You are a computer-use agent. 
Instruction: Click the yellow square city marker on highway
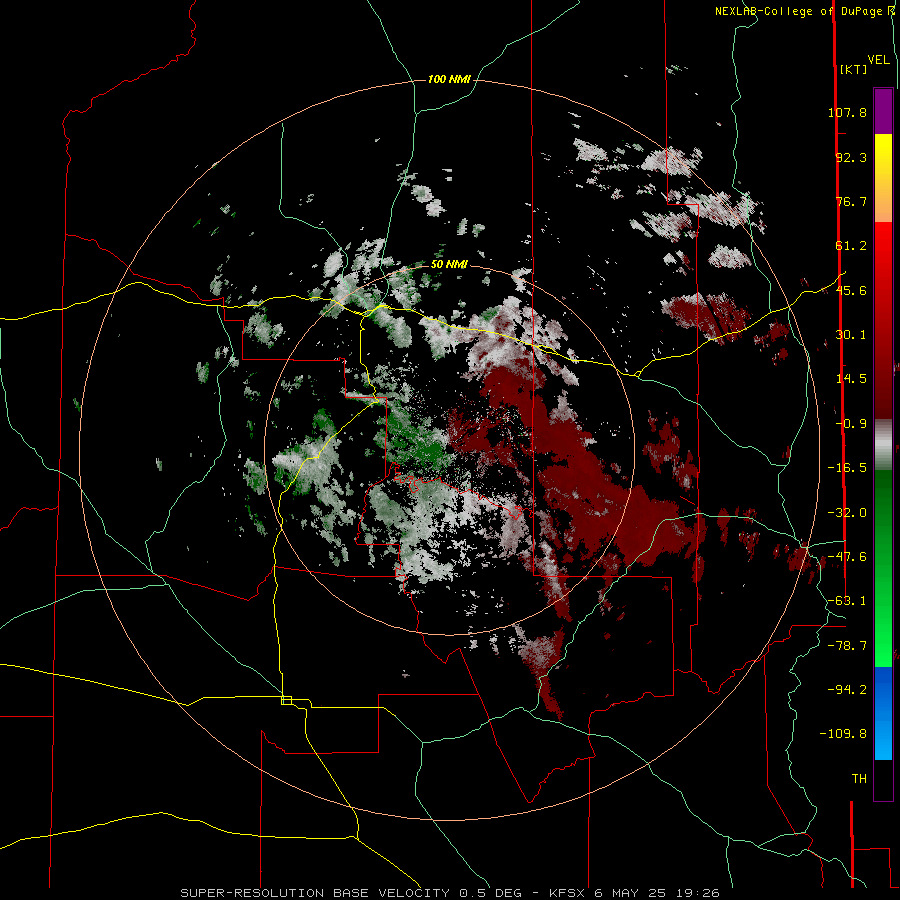[286, 700]
